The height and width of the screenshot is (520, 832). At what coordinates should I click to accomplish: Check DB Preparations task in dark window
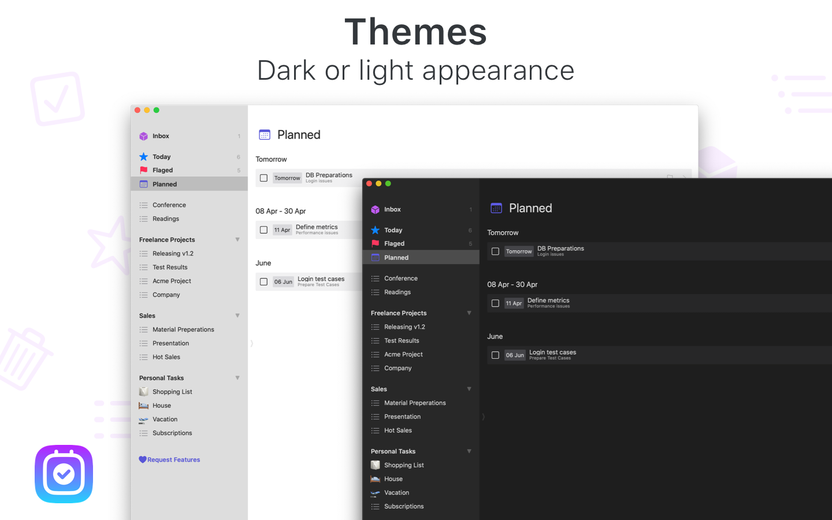495,252
